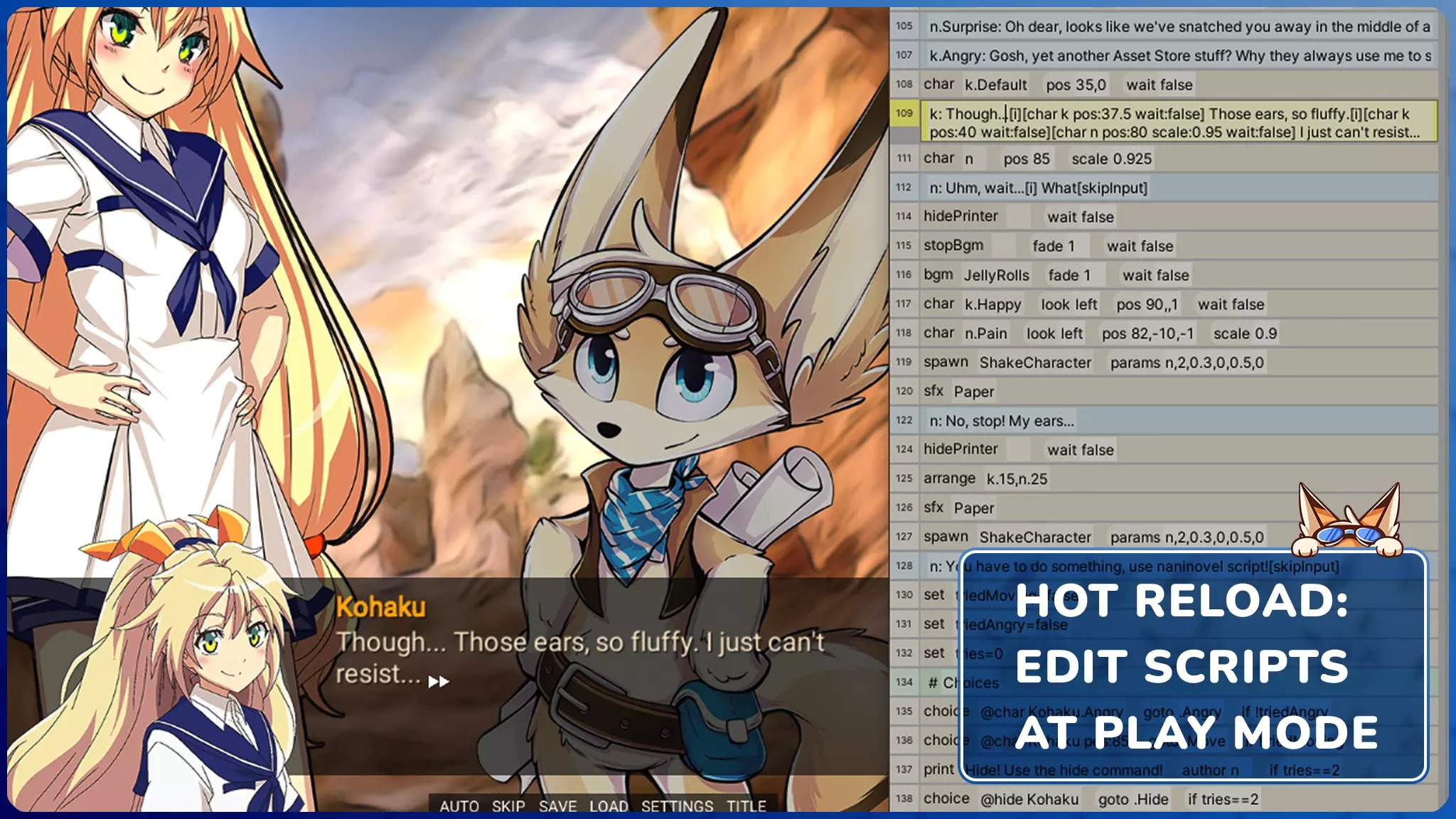This screenshot has width=1456, height=819.
Task: Select the 'n: No, stop! My ears...' line
Action: [1002, 421]
